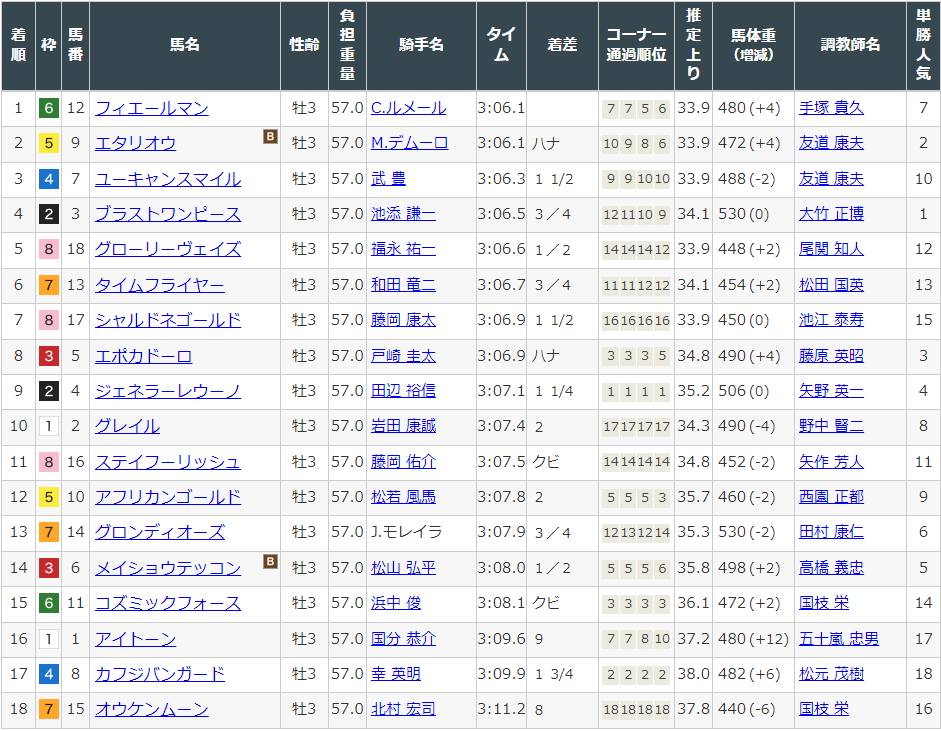Open trainer 大竹 正博 profile
The height and width of the screenshot is (731, 941).
(831, 214)
